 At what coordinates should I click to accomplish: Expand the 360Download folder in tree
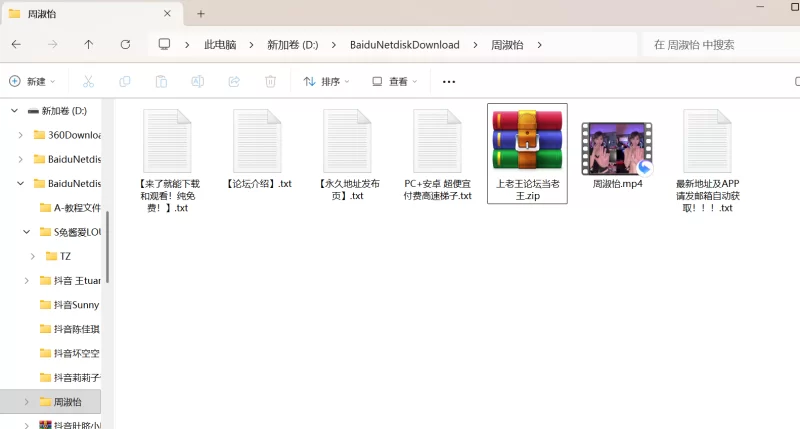(21, 135)
